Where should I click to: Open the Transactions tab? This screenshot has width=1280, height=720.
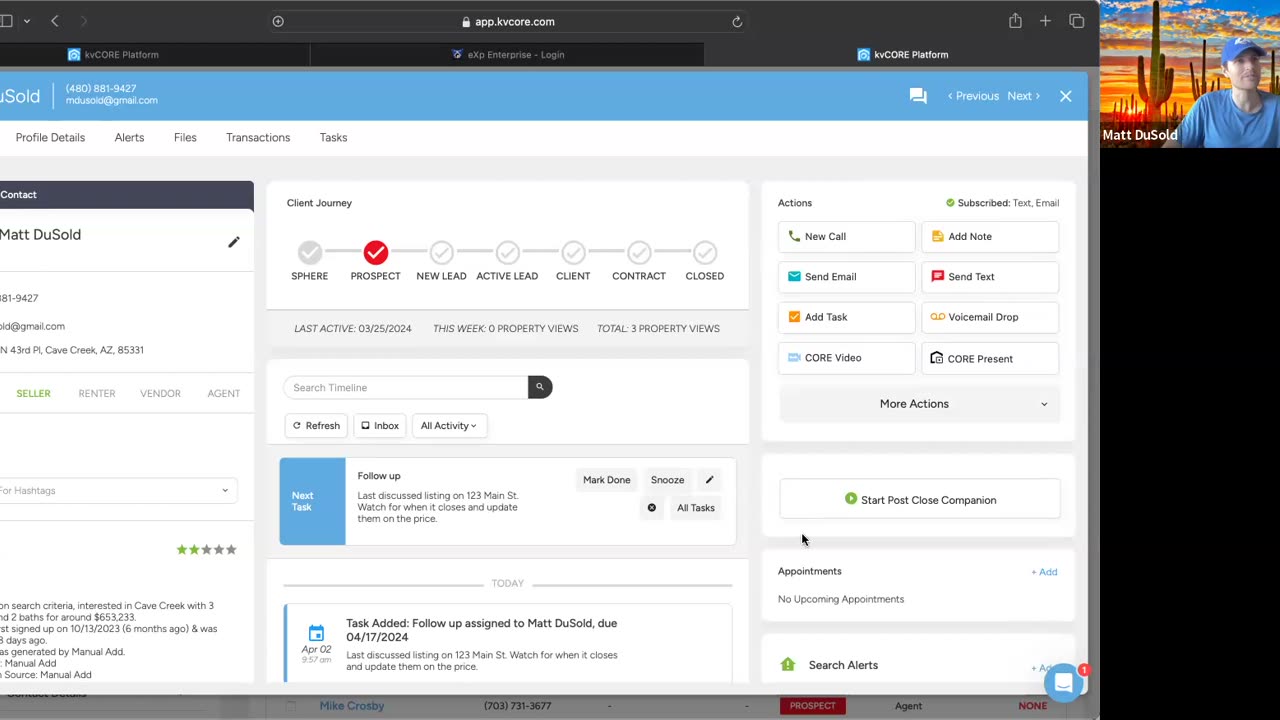[258, 137]
